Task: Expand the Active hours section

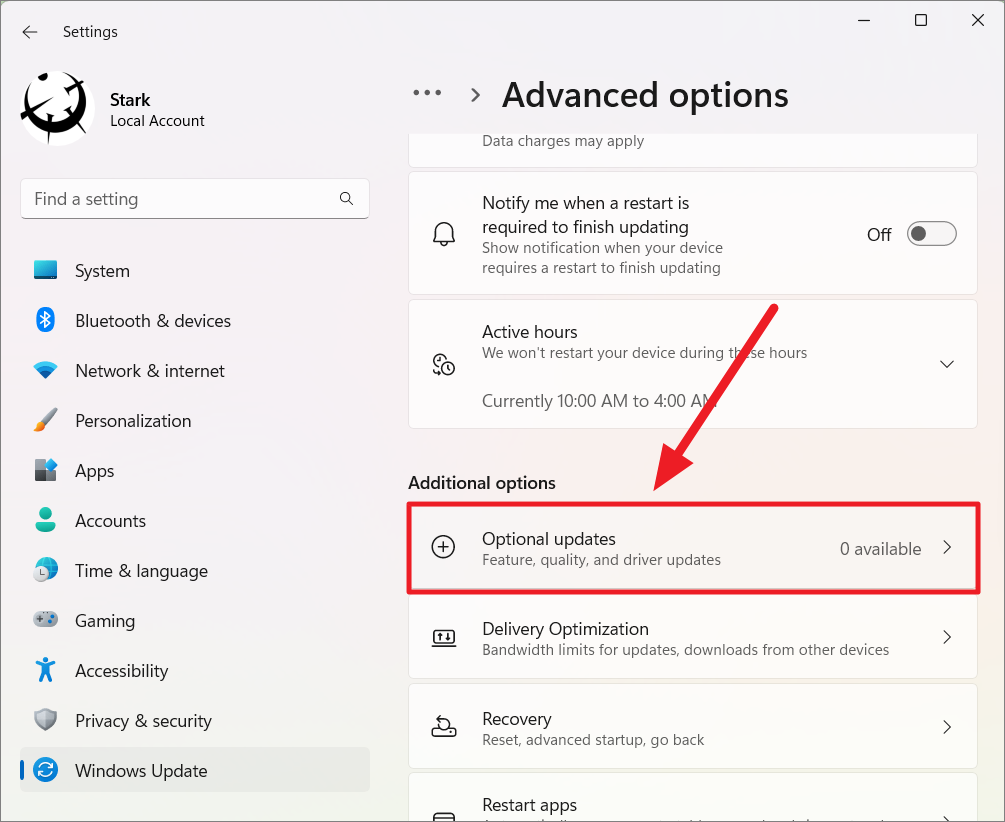Action: pyautogui.click(x=947, y=364)
